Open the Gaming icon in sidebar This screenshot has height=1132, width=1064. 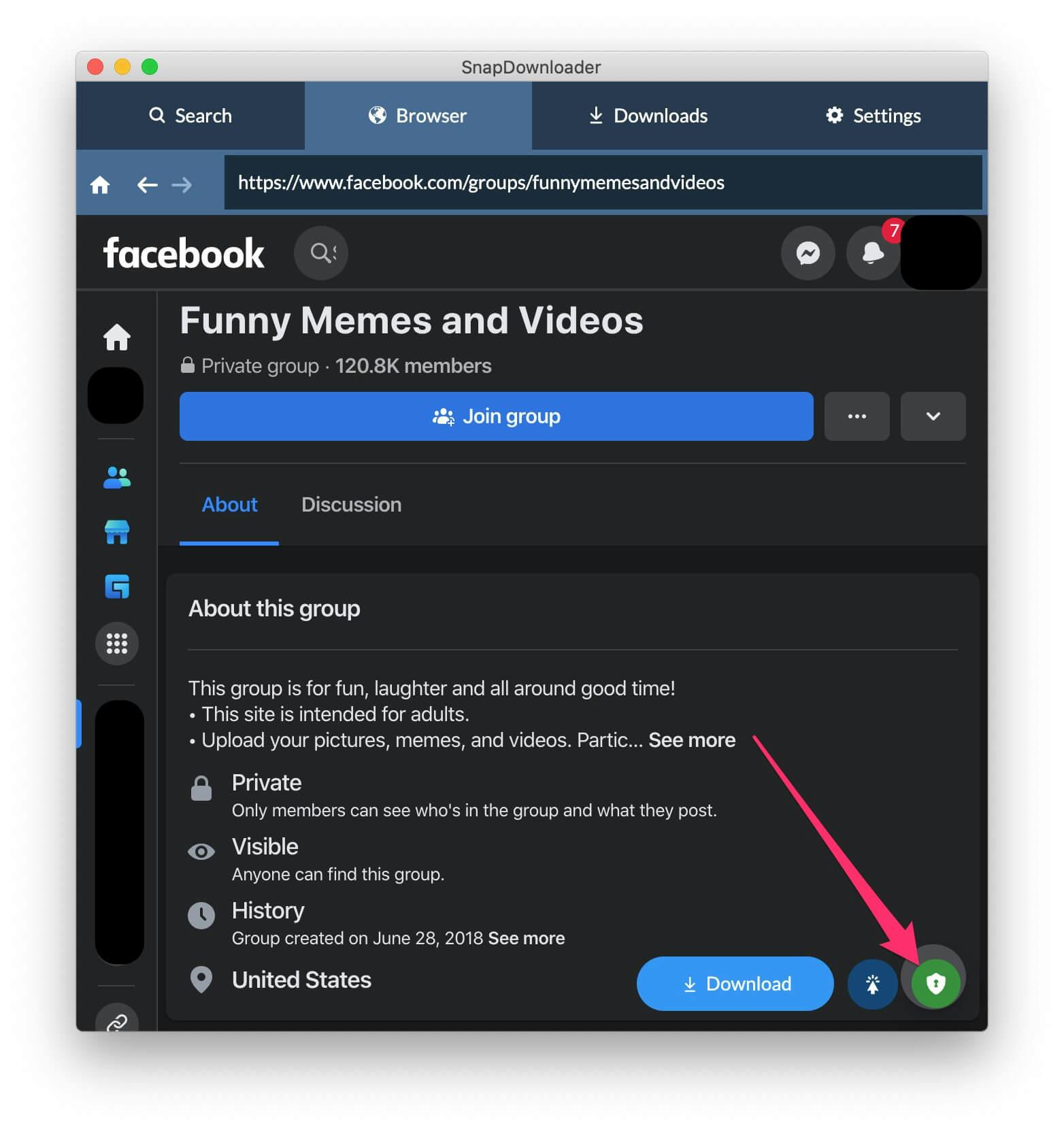(x=117, y=586)
